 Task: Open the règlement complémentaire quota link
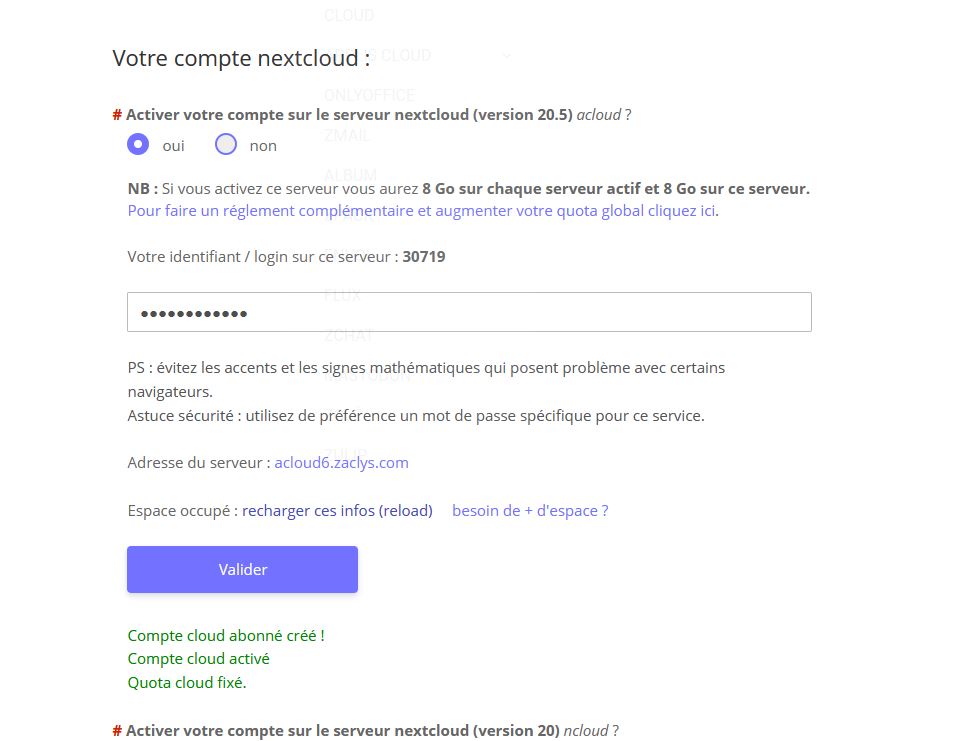point(422,211)
